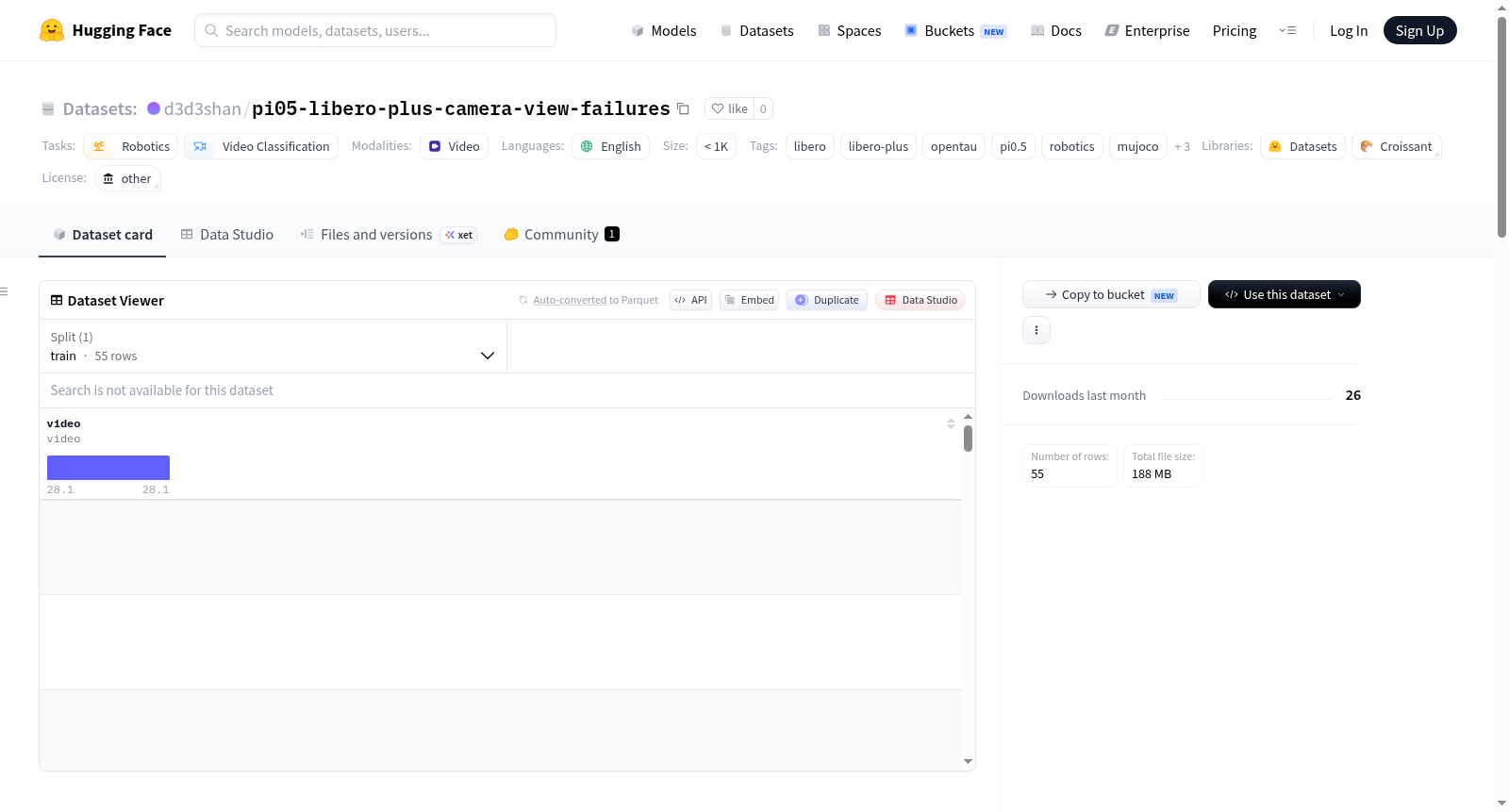Select the Robotics task tag
1509x812 pixels.
tap(131, 146)
